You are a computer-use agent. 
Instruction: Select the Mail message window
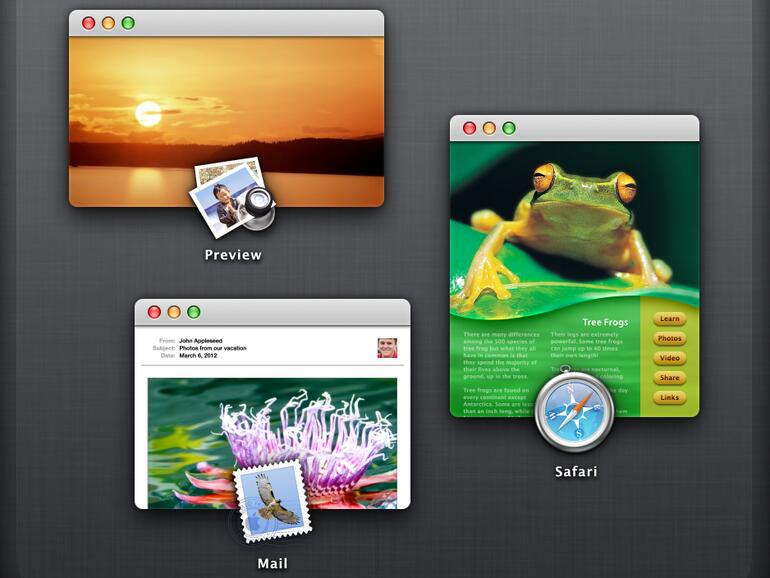pyautogui.click(x=273, y=404)
